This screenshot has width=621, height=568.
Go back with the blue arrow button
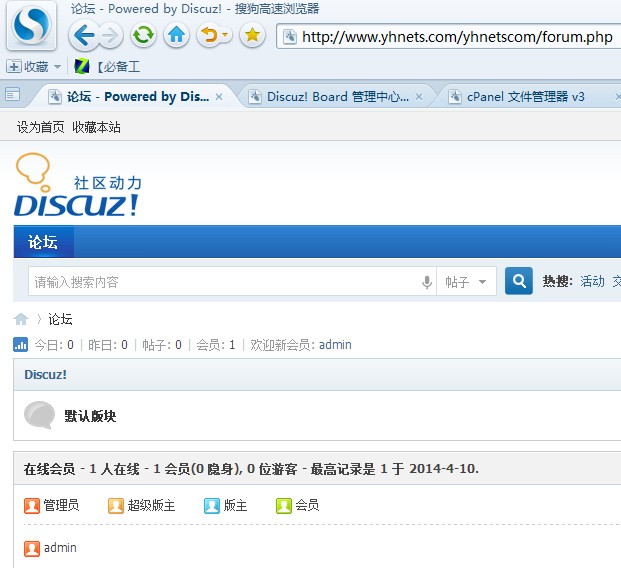tap(84, 36)
